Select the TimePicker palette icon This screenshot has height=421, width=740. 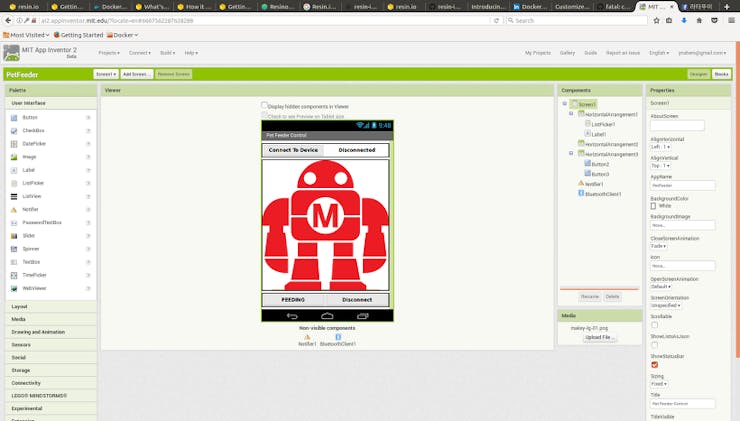point(14,275)
